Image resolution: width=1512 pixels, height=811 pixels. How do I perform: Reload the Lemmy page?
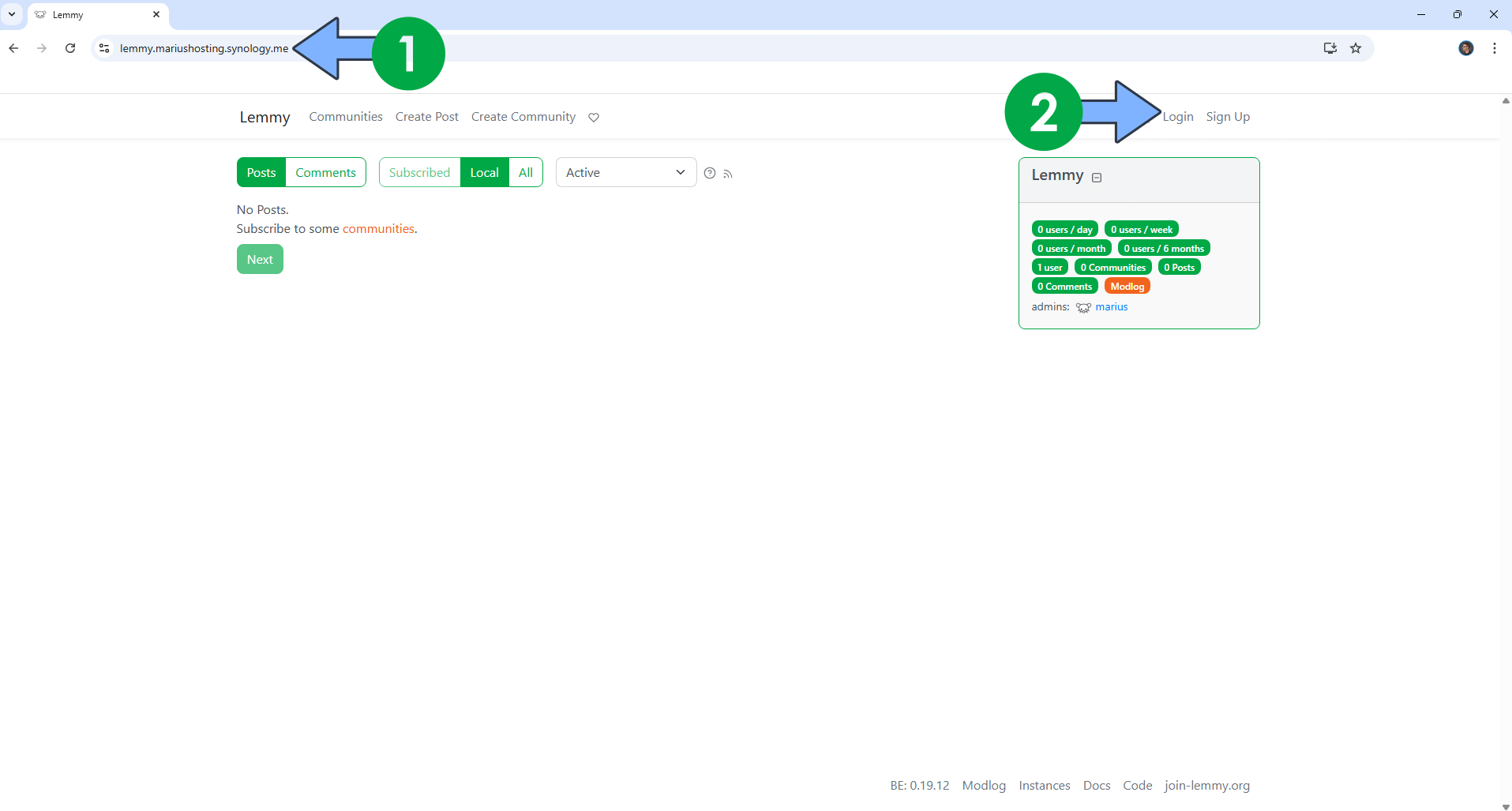(x=70, y=48)
